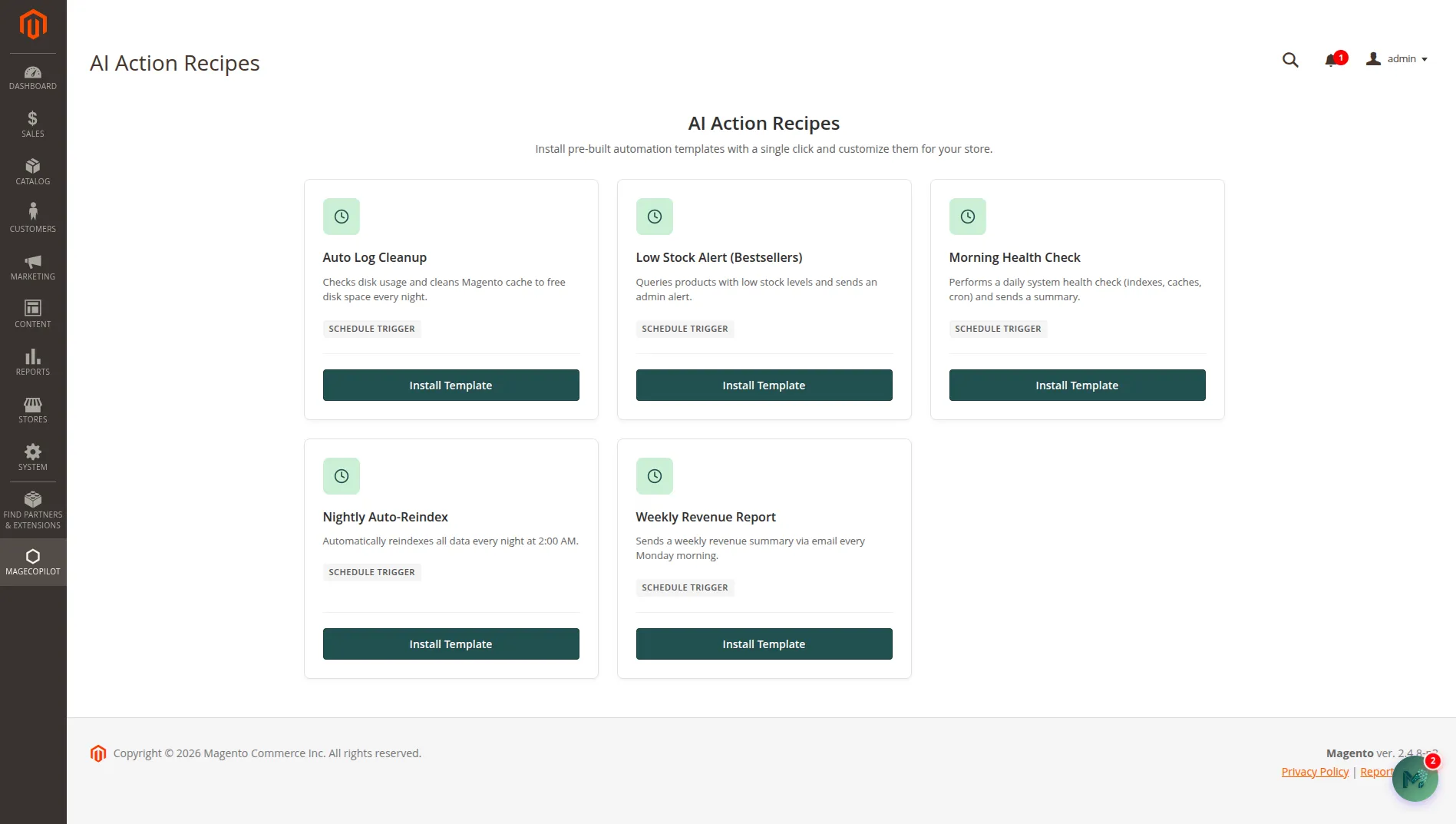
Task: Click the Auto Log Cleanup title
Action: click(375, 258)
